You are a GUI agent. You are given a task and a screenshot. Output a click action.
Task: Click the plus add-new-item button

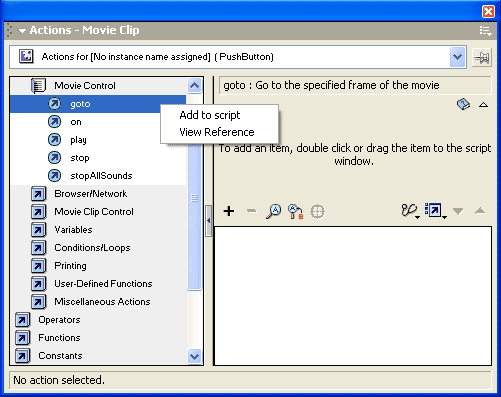[229, 211]
